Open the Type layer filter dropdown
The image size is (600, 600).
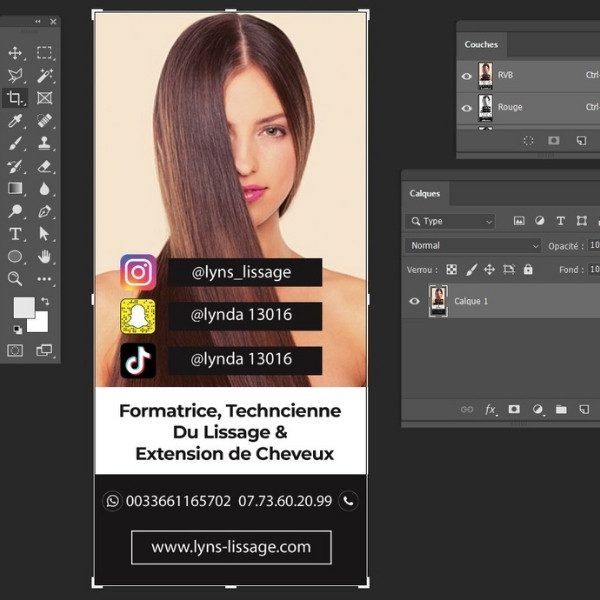(450, 221)
